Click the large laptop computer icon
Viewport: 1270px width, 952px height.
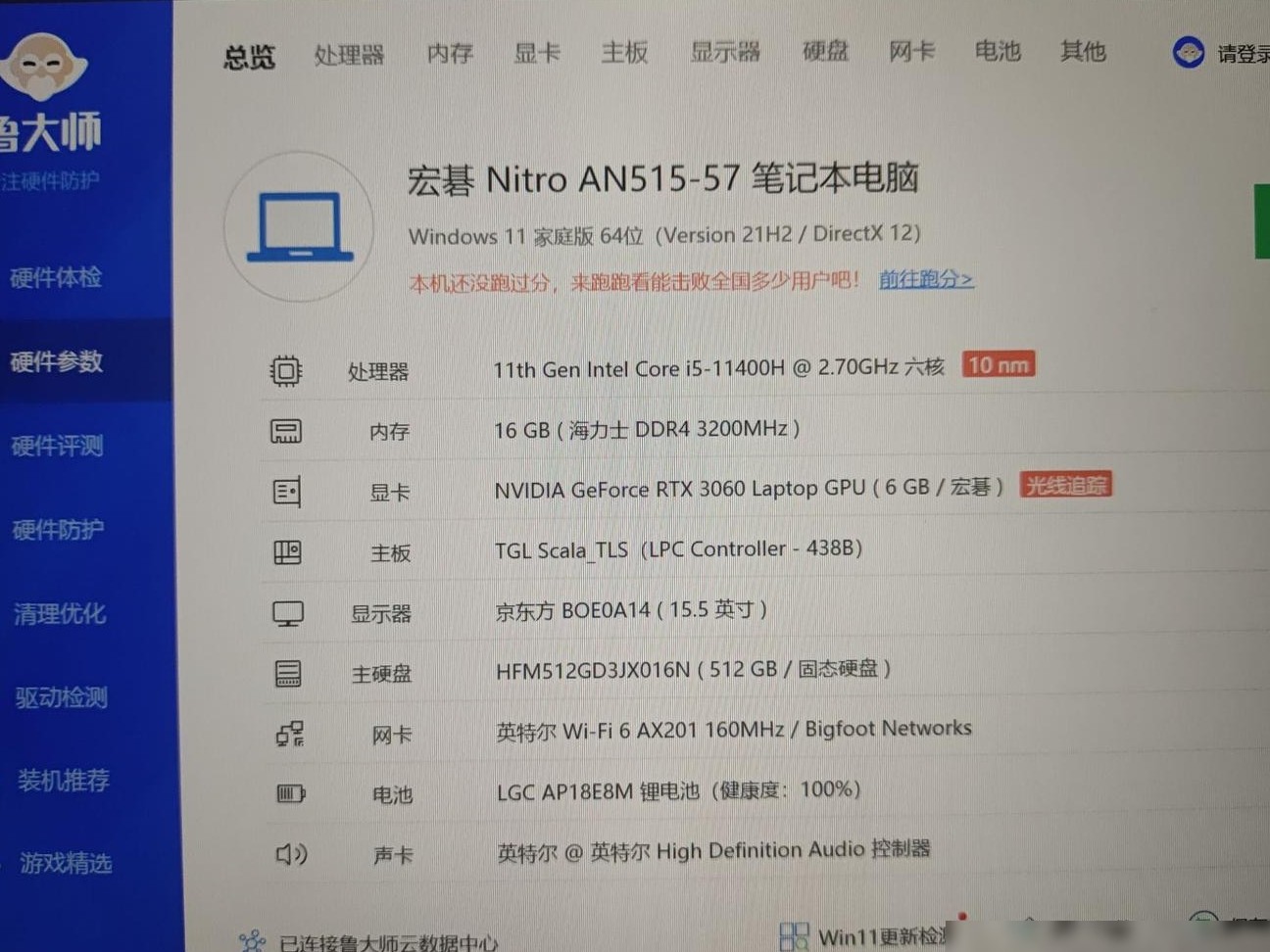(300, 227)
